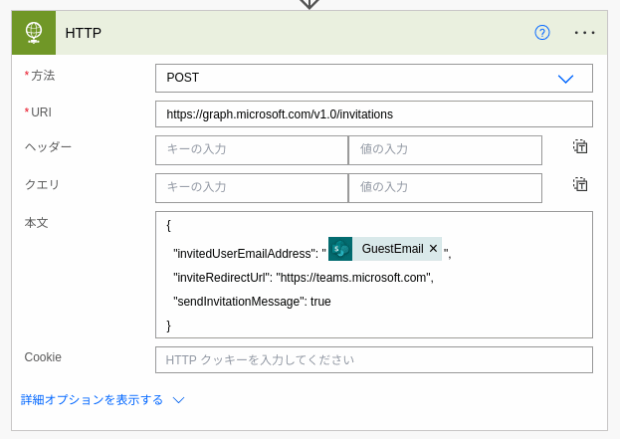Switch クエリ to text mode icon
Viewport: 620px width, 439px height.
(580, 184)
